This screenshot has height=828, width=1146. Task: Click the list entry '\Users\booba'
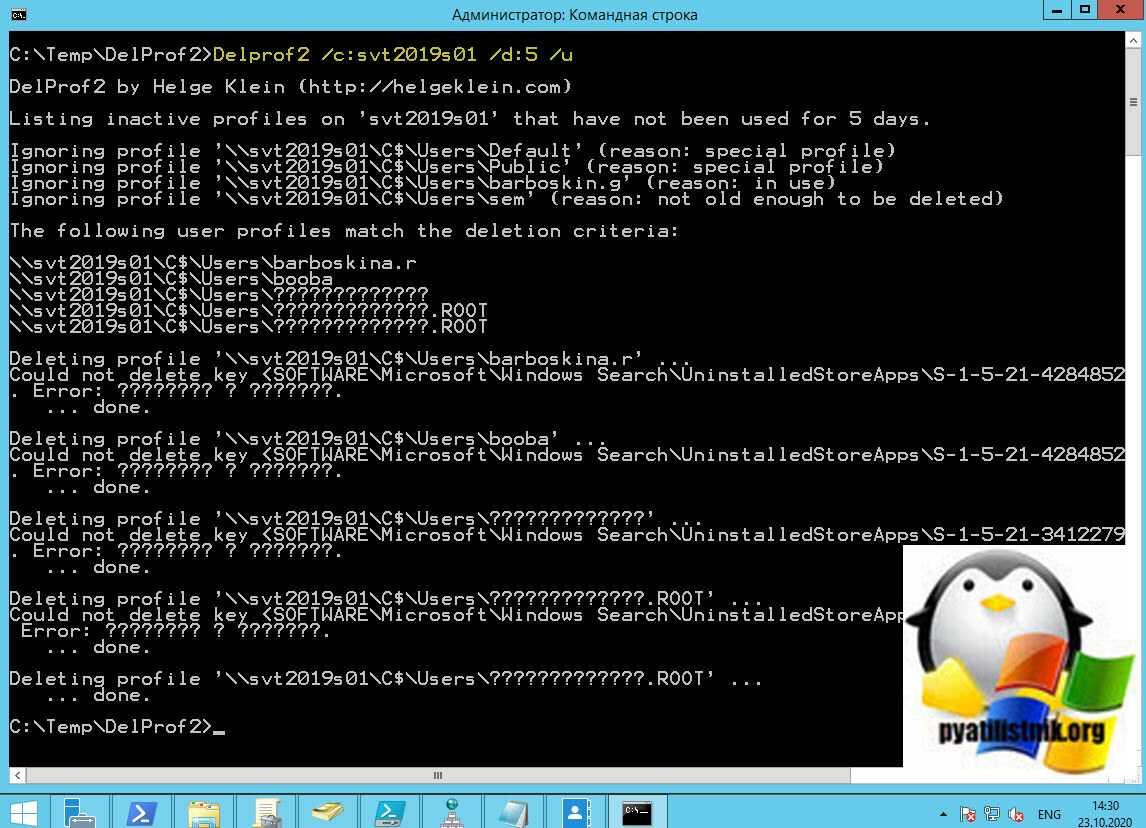point(171,279)
